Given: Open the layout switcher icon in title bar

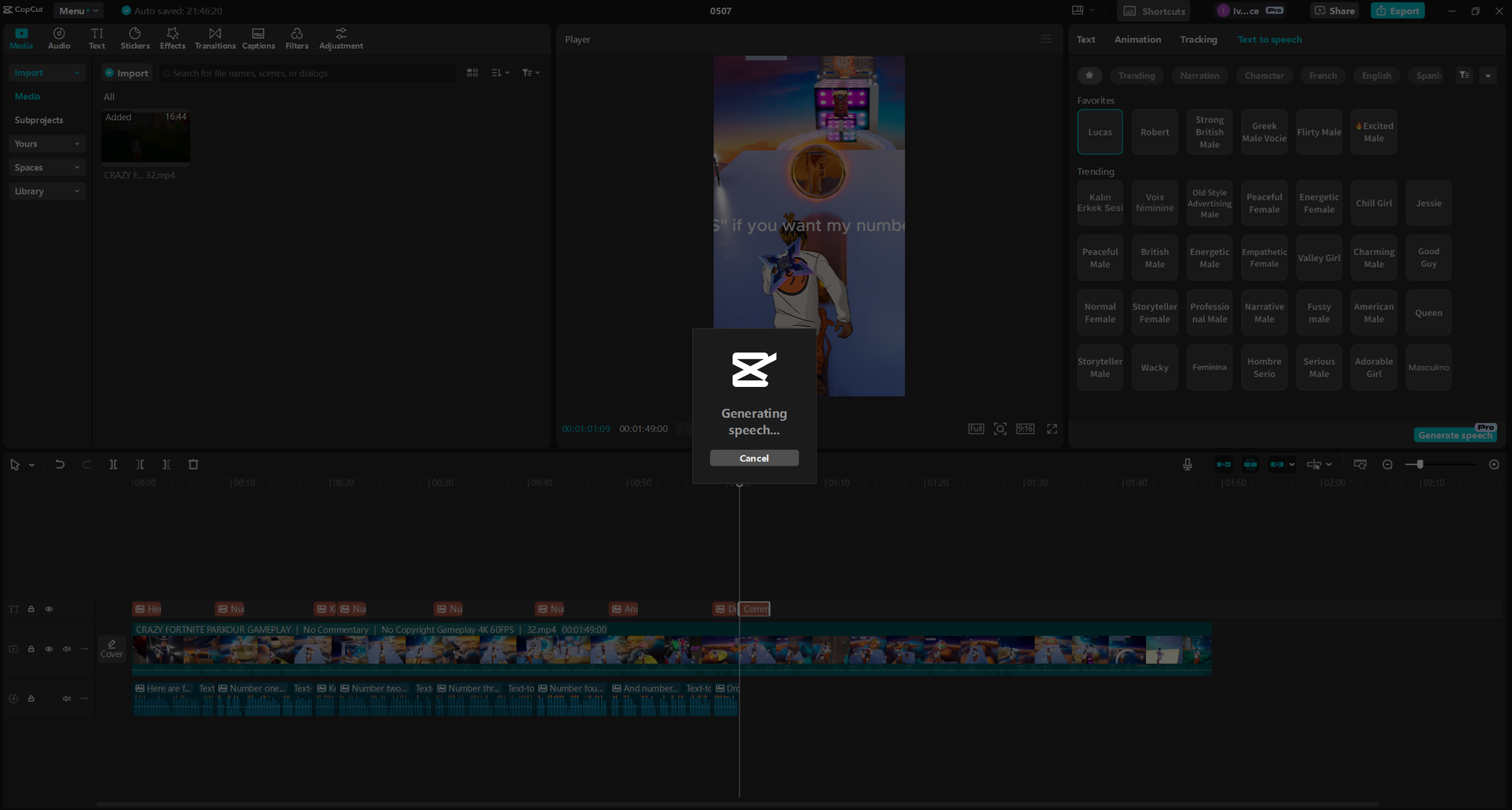Looking at the screenshot, I should 1078,10.
